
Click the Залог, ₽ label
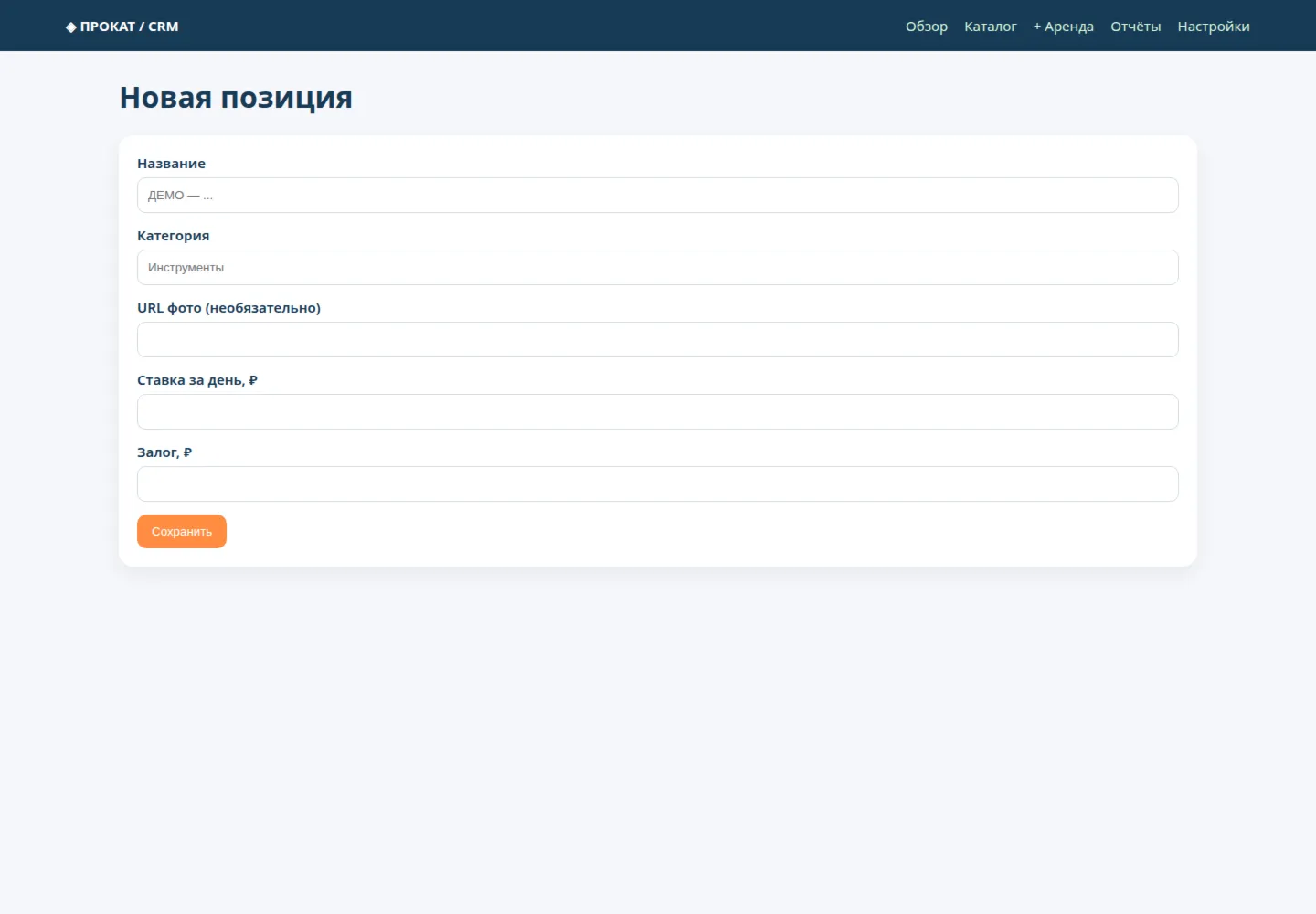[164, 452]
